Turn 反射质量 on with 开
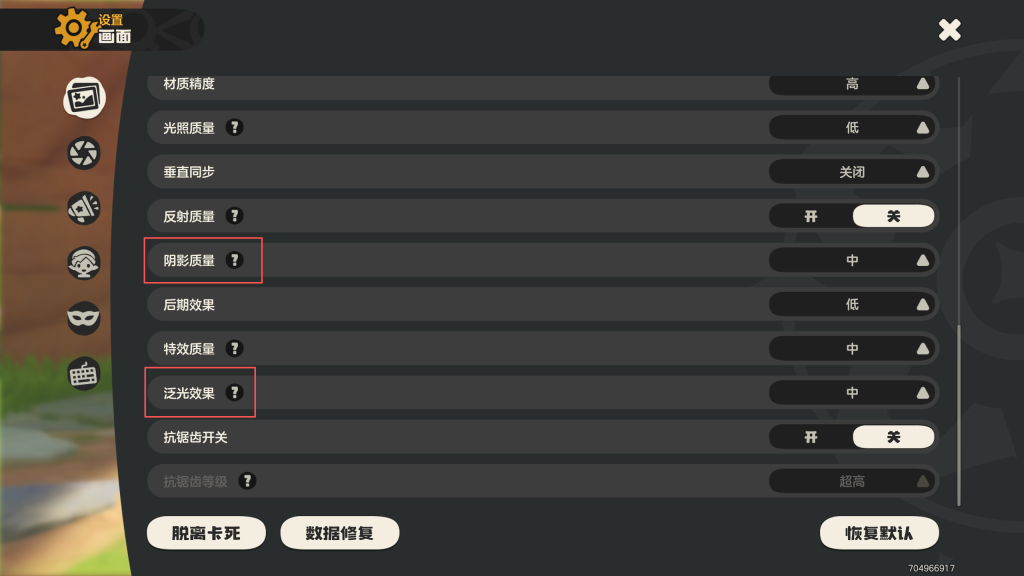The height and width of the screenshot is (576, 1024). 811,216
